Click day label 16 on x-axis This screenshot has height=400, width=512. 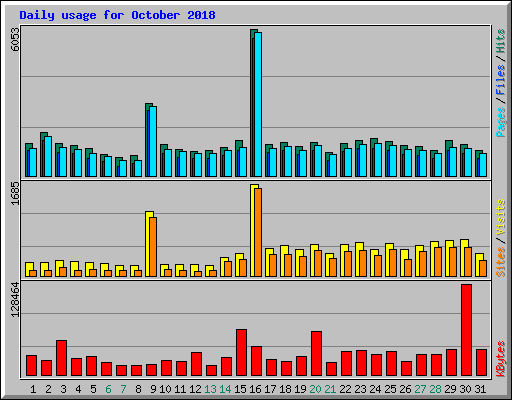[x=255, y=389]
